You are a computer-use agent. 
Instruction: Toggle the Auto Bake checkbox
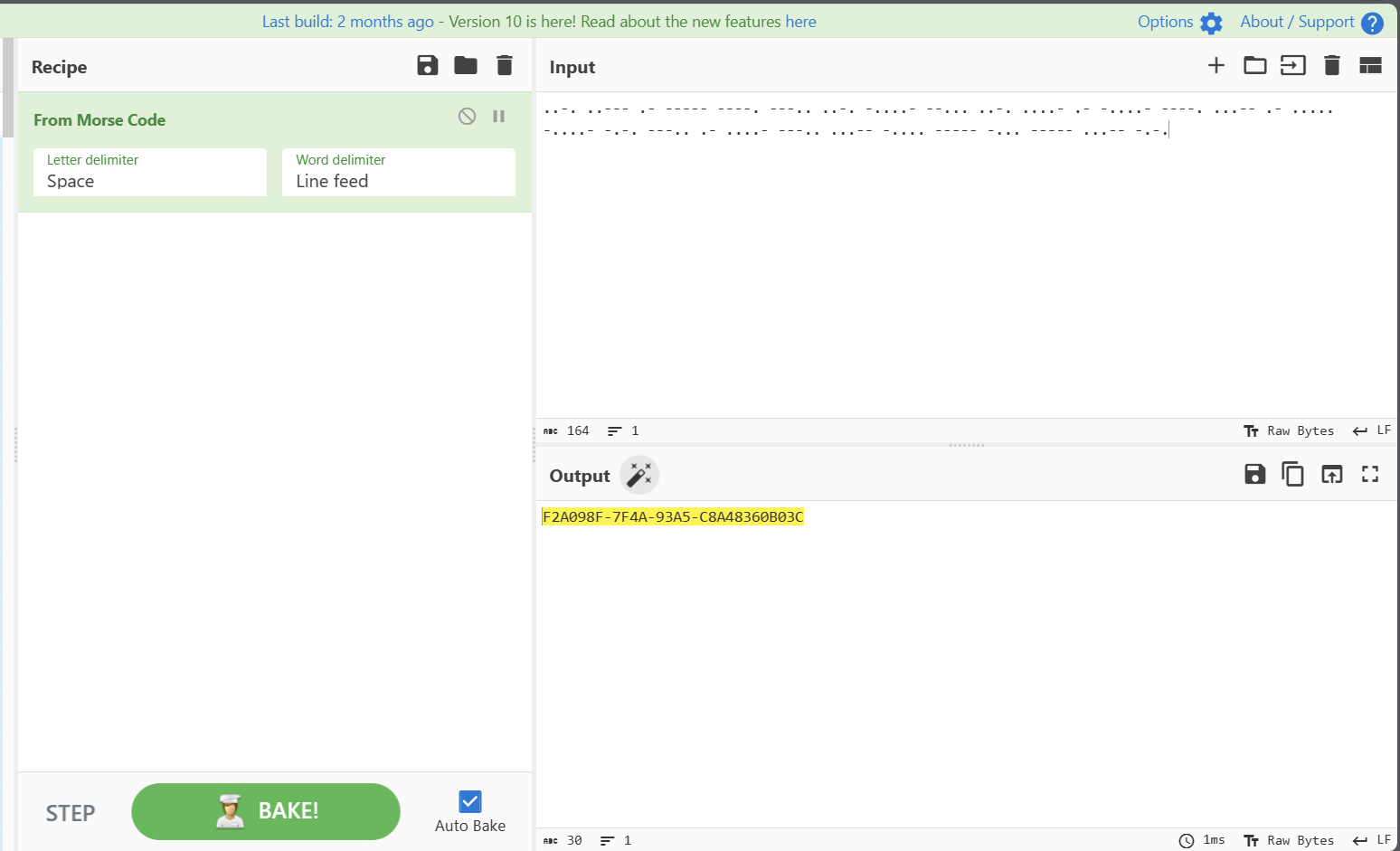pos(470,802)
